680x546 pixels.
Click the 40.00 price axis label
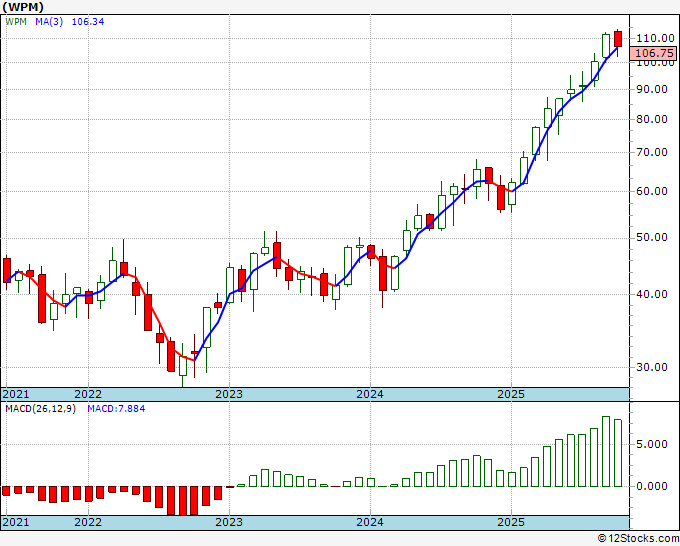(x=652, y=294)
